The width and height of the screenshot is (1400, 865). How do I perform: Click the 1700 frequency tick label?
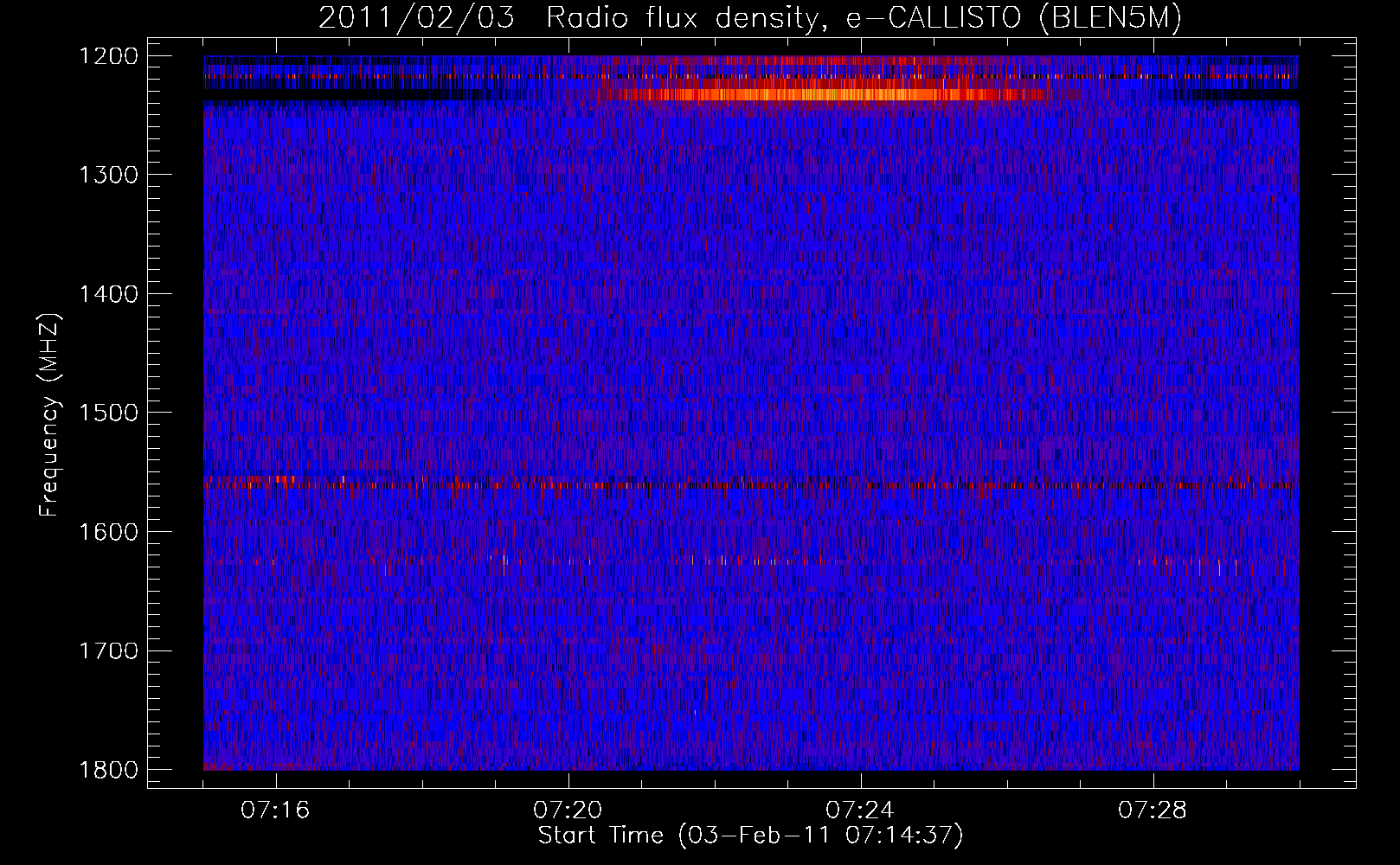pos(108,650)
